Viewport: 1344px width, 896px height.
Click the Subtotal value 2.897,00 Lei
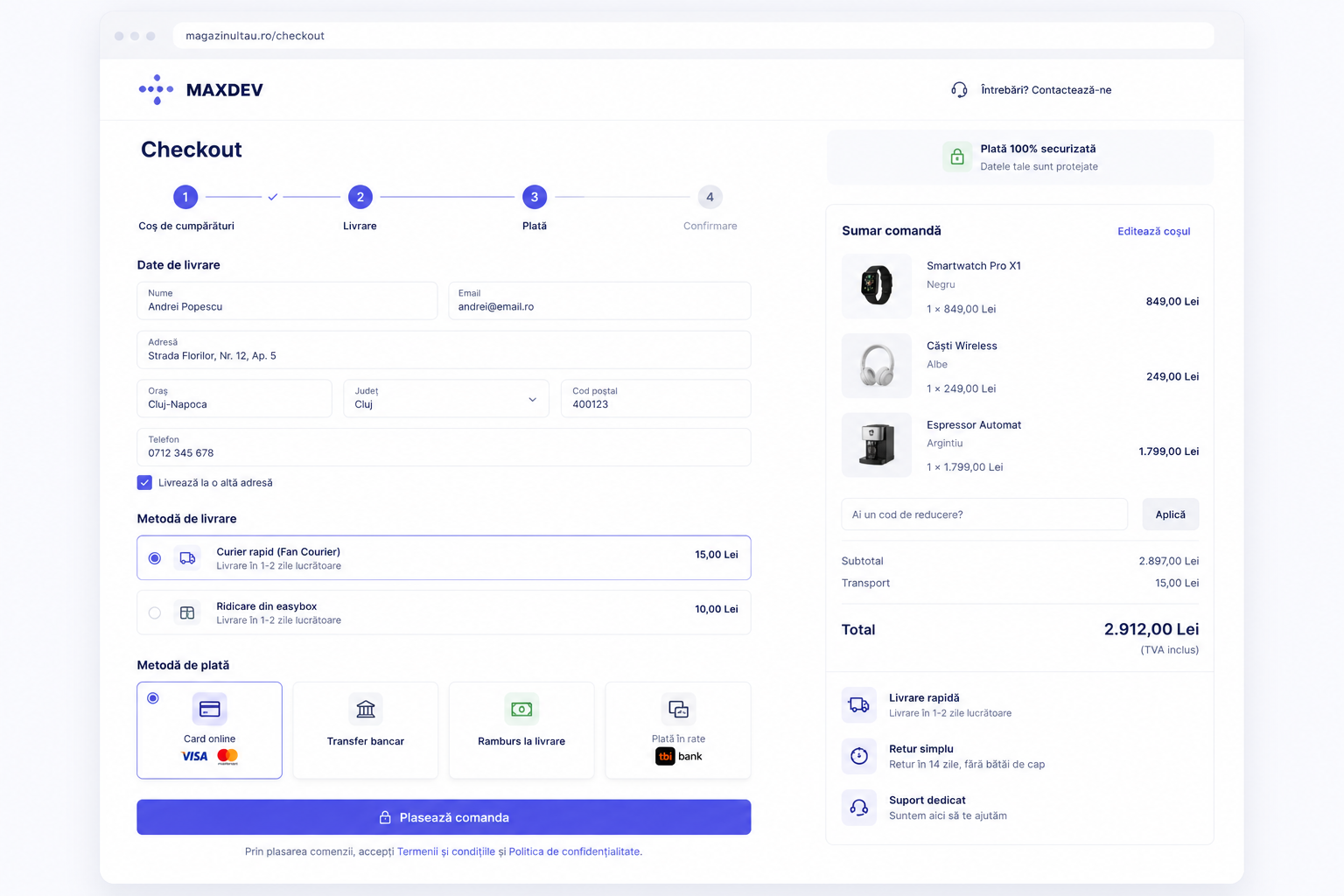(1168, 561)
